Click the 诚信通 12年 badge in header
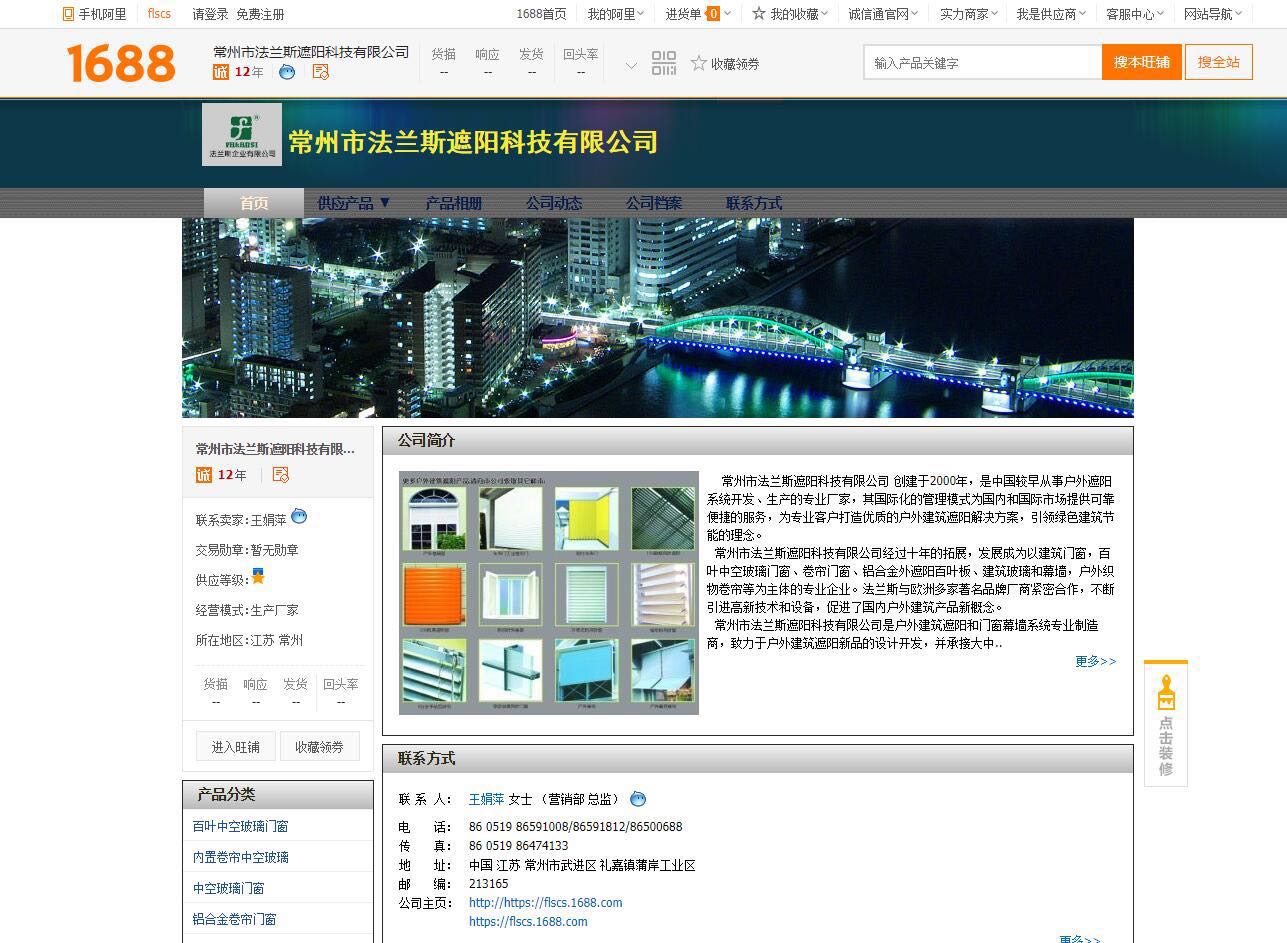Viewport: 1287px width, 943px height. tap(238, 72)
